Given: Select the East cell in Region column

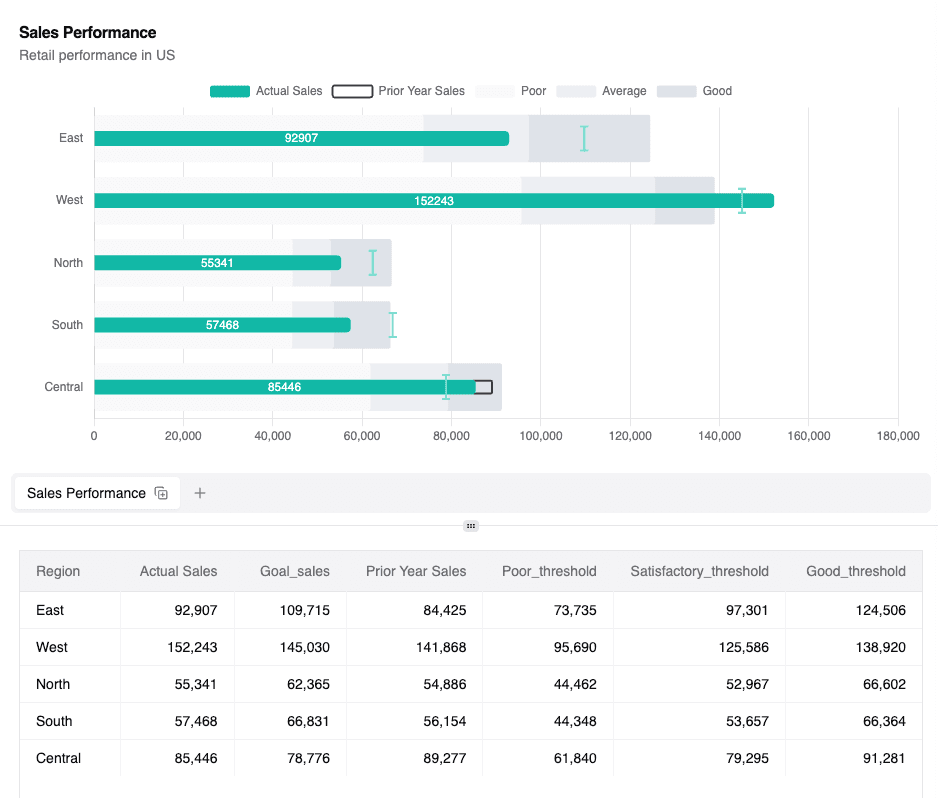Looking at the screenshot, I should 50,610.
